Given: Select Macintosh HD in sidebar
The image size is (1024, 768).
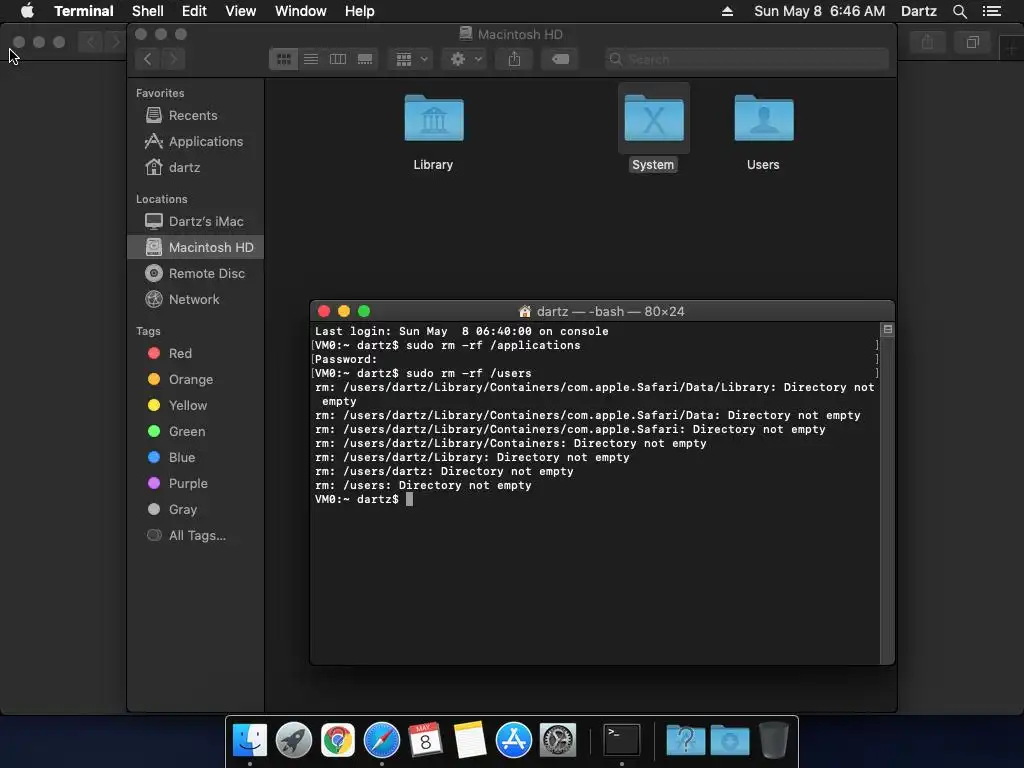Looking at the screenshot, I should tap(195, 248).
